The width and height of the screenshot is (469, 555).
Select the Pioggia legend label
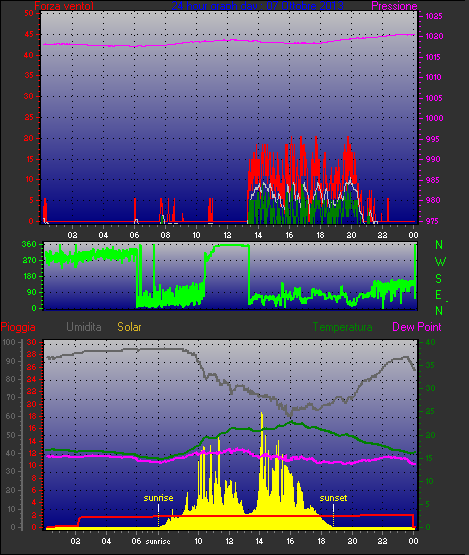pyautogui.click(x=18, y=327)
